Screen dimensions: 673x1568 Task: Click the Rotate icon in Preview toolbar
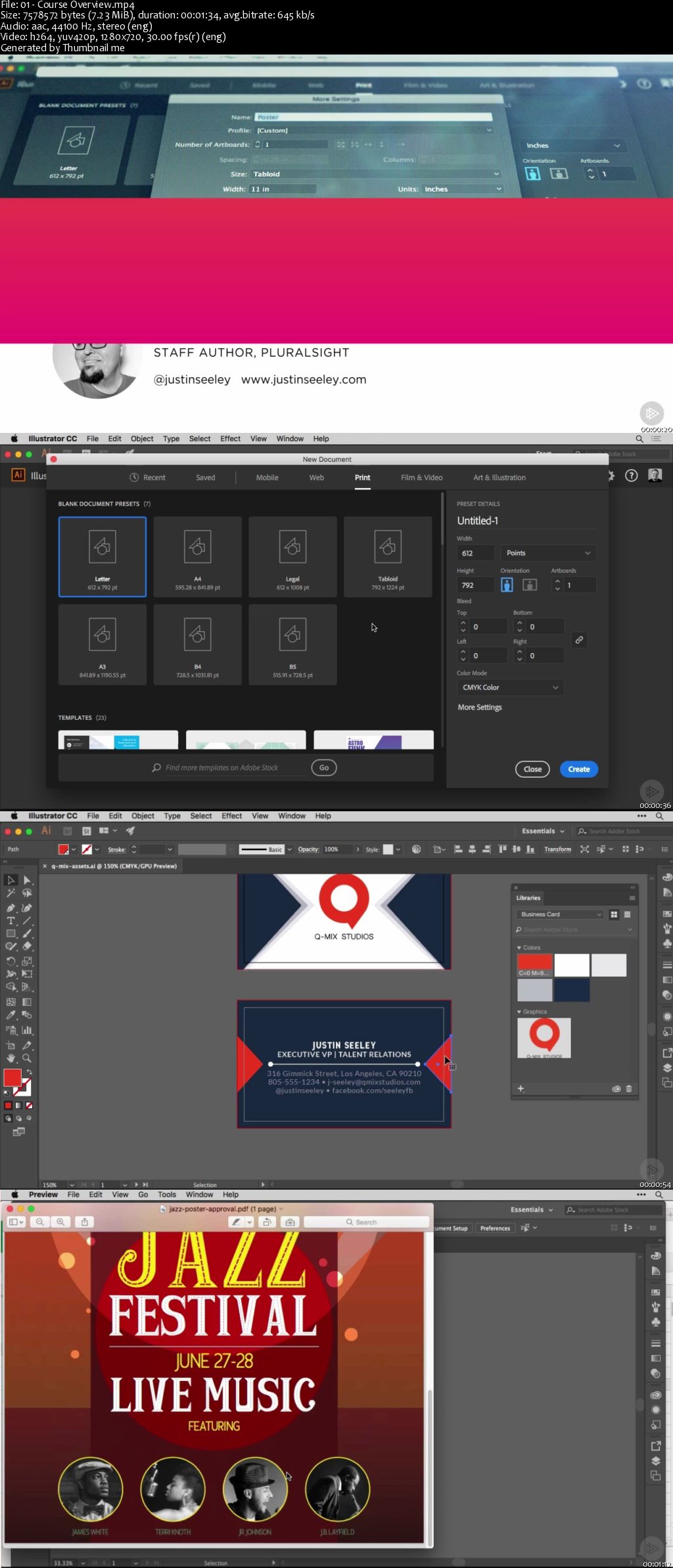(267, 1222)
